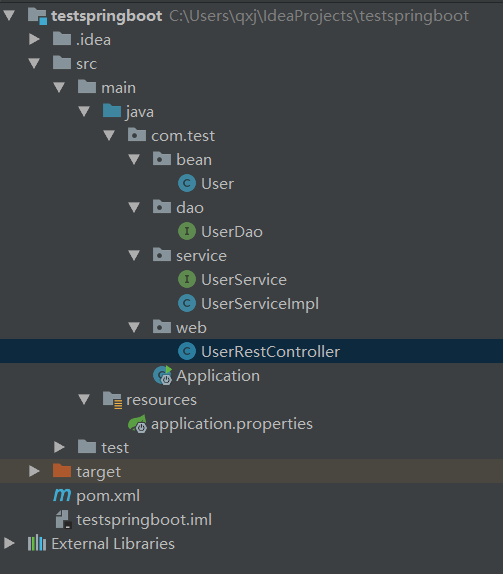Image resolution: width=503 pixels, height=574 pixels.
Task: Select the User class name
Action: (x=217, y=184)
